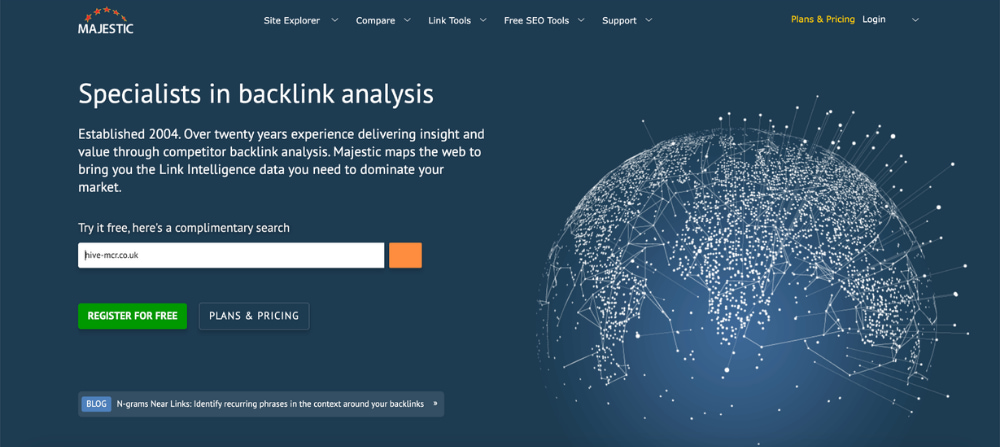Expand the chevron next to Site Explorer
The image size is (1000, 447).
tap(335, 20)
